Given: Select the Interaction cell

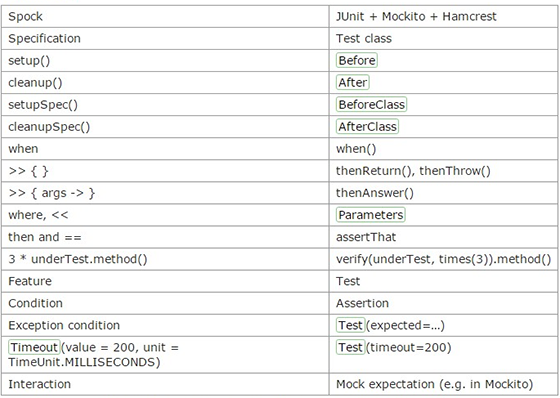Looking at the screenshot, I should click(165, 384).
